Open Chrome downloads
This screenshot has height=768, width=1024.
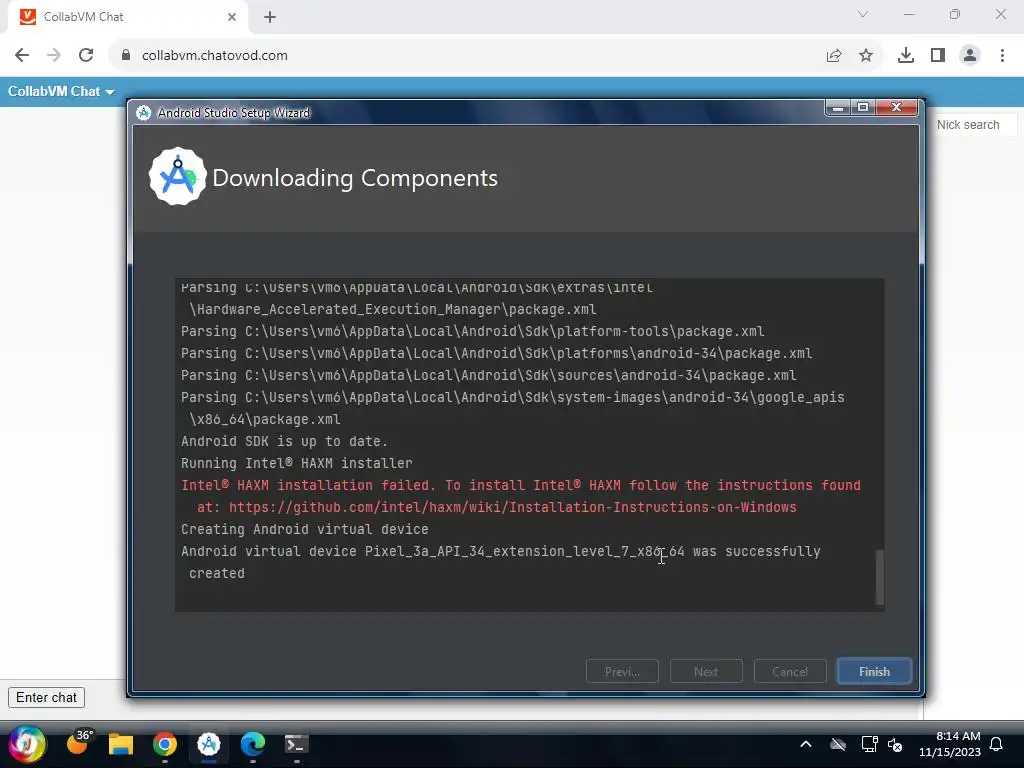pyautogui.click(x=906, y=56)
